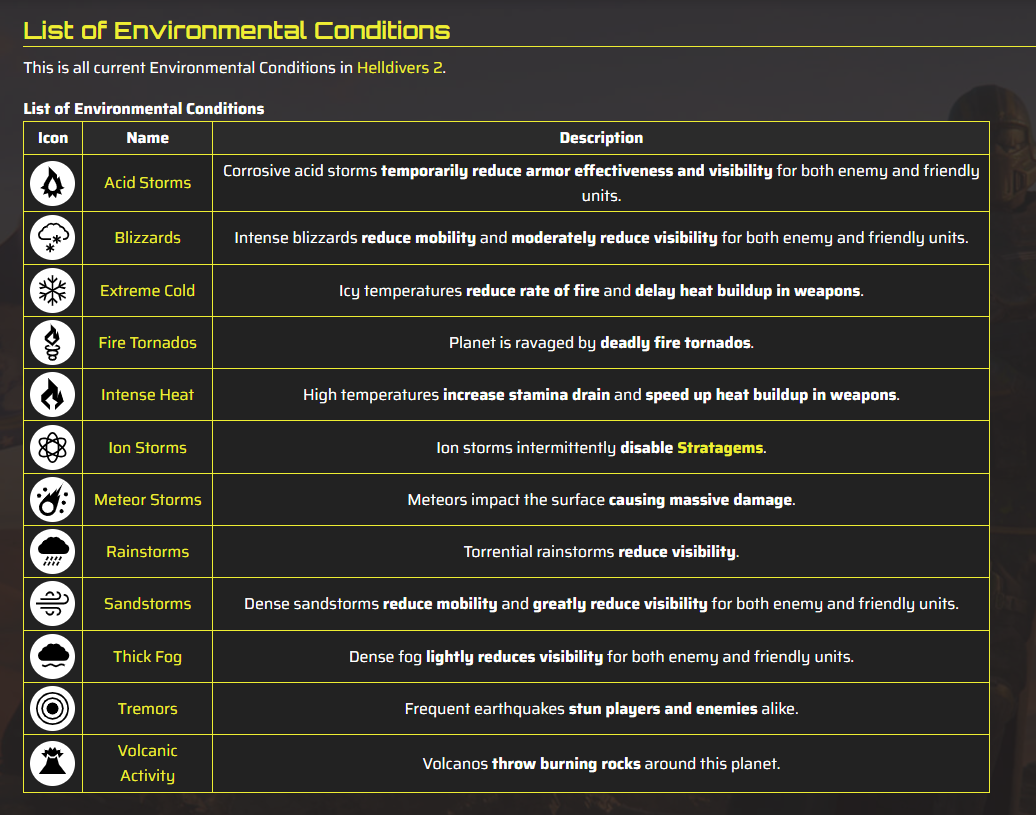Click the Fire Tornados icon

tap(52, 343)
